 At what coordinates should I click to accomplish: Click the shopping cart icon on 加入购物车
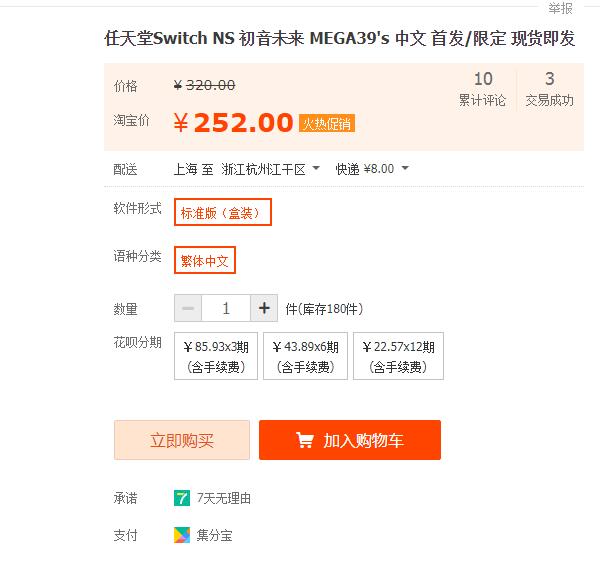[x=305, y=440]
